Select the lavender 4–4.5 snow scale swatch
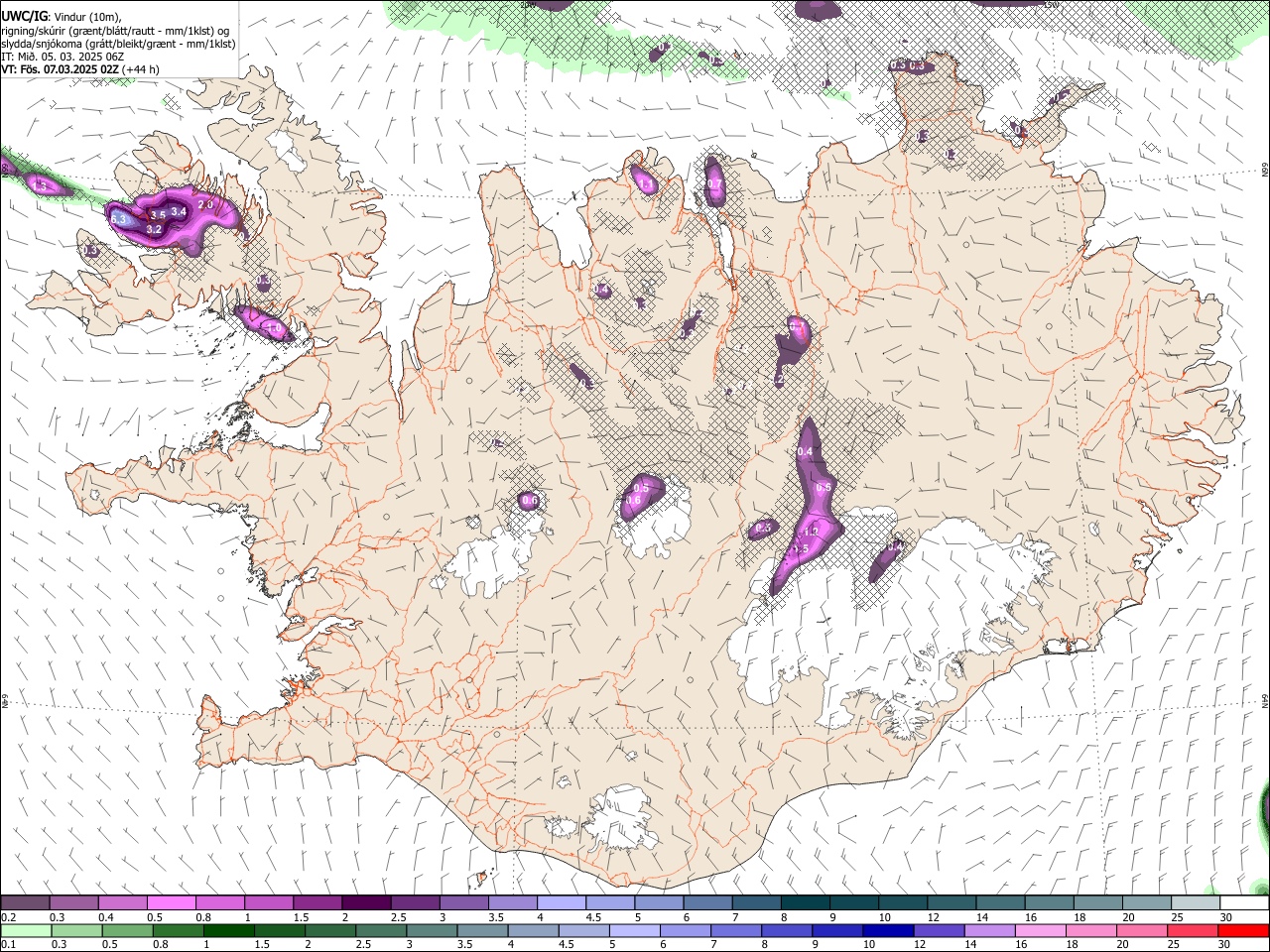This screenshot has height=952, width=1270. pyautogui.click(x=562, y=902)
